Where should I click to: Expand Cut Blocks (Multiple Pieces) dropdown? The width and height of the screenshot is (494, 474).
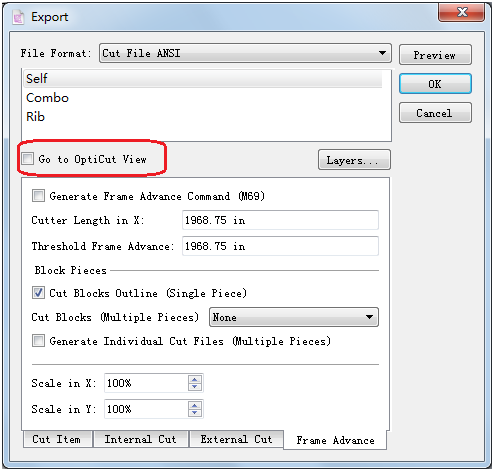[294, 317]
